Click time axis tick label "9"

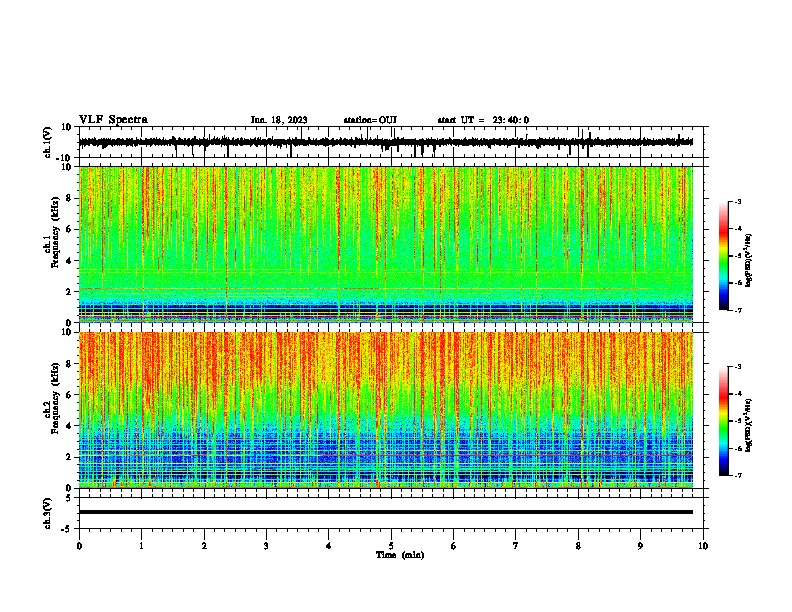(x=640, y=546)
